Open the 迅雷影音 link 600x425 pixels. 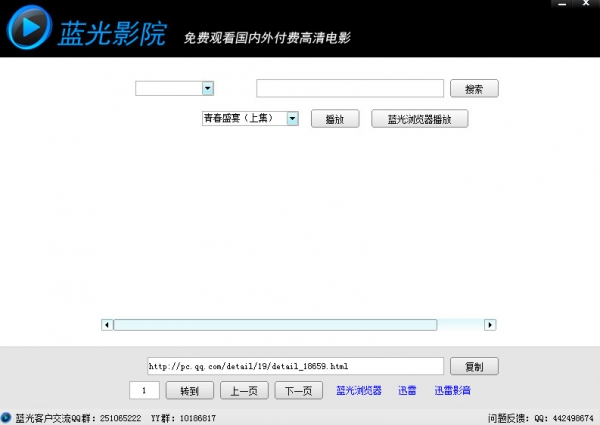tap(452, 390)
